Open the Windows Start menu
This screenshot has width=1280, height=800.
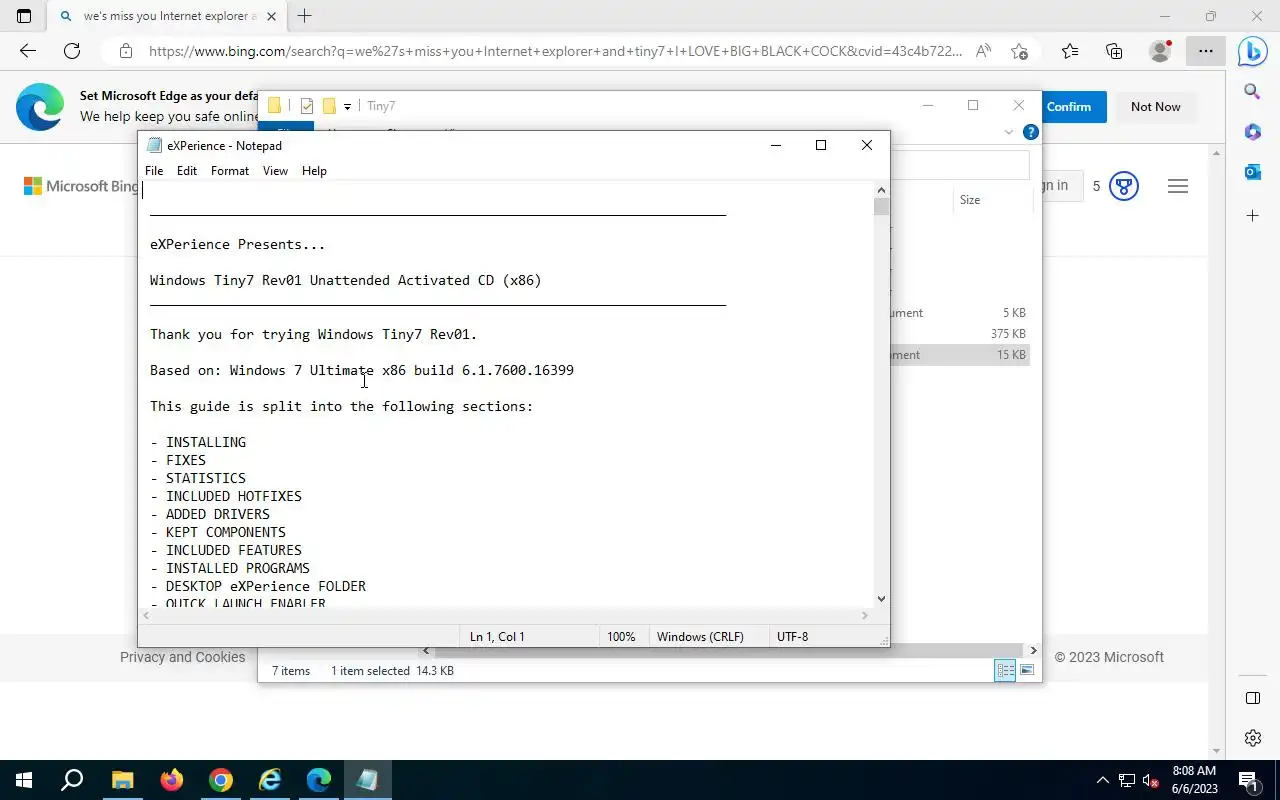click(x=24, y=780)
